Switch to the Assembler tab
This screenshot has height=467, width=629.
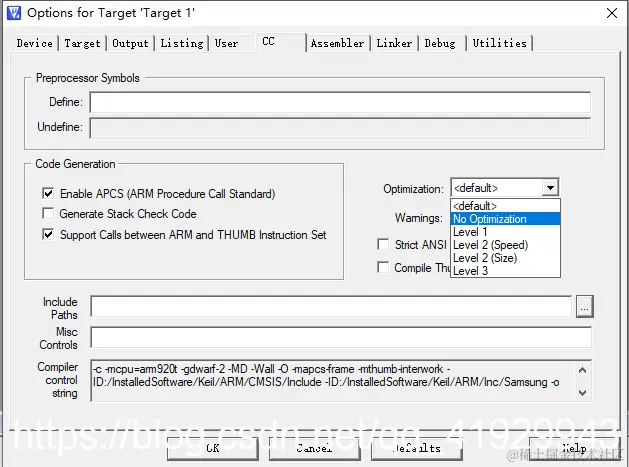(x=337, y=43)
